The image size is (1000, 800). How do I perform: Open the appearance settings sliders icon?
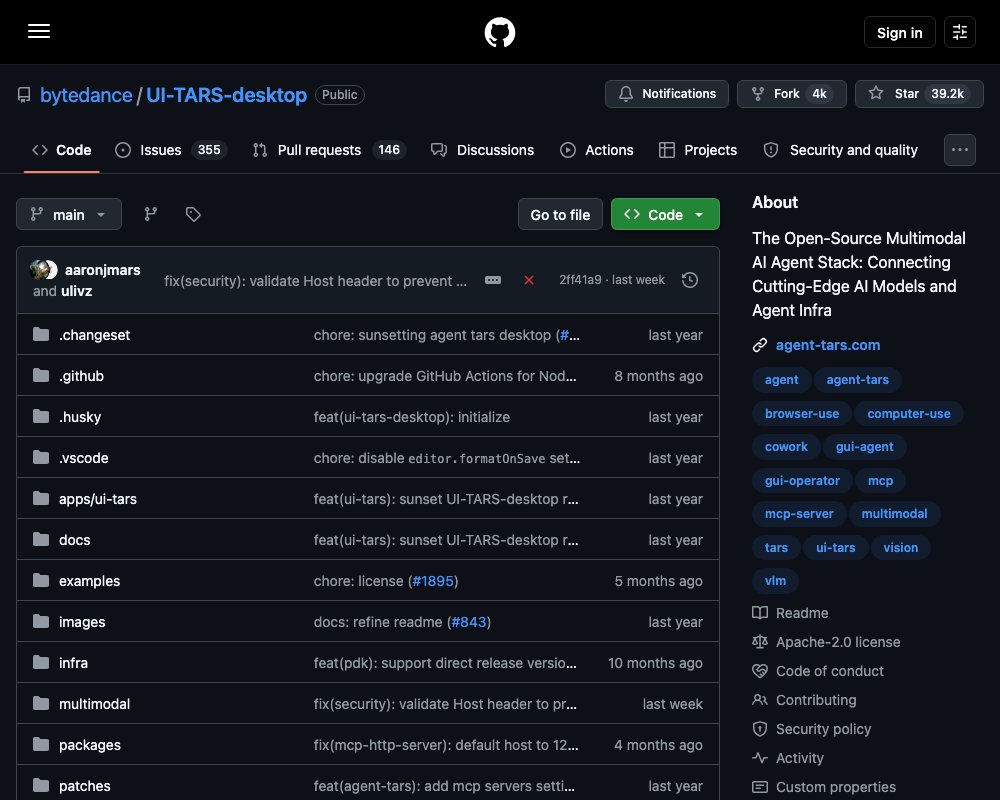click(x=959, y=32)
